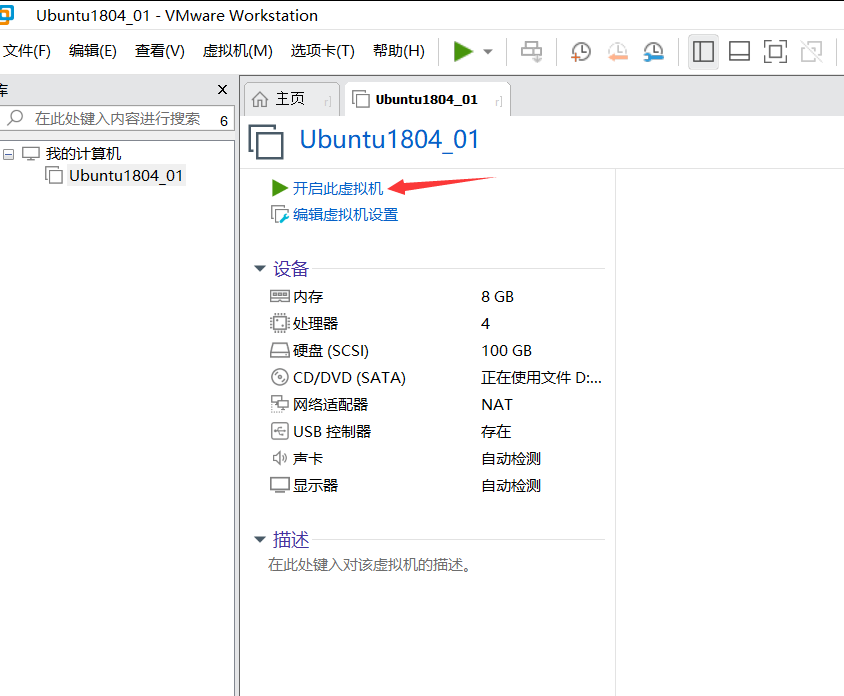Click the description text input area
844x696 pixels.
click(x=370, y=565)
